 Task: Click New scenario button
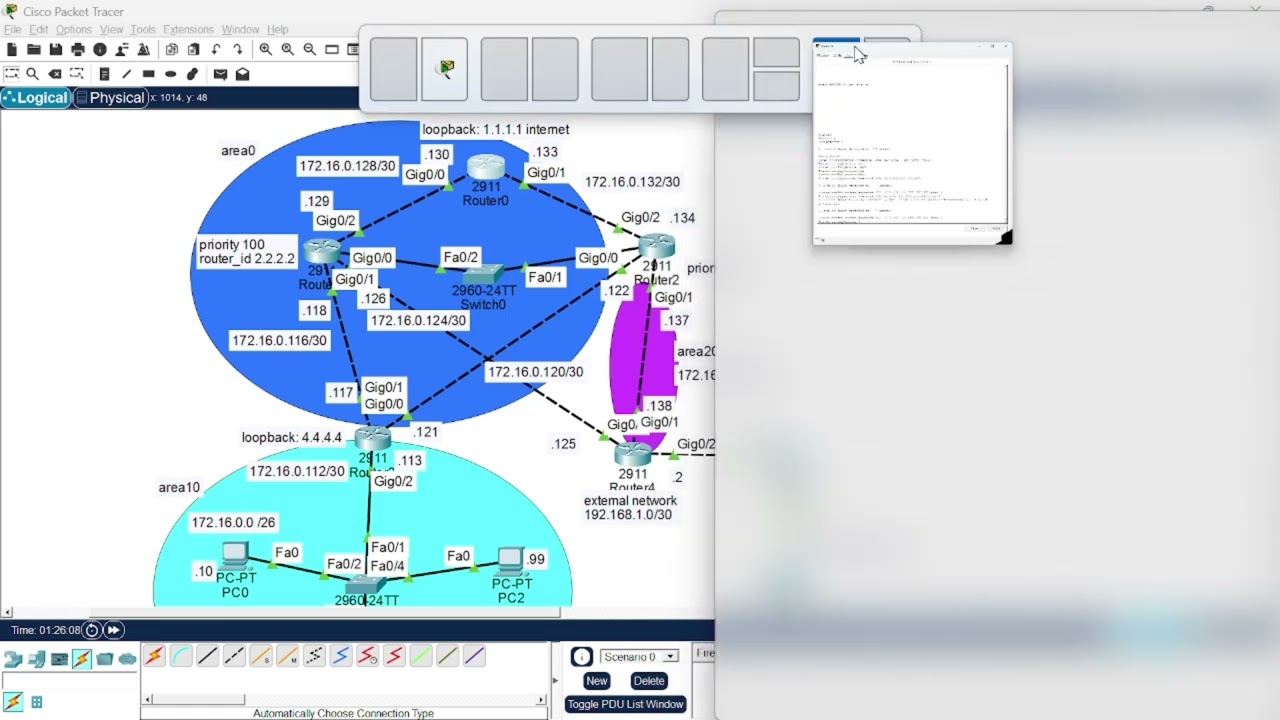pos(597,681)
